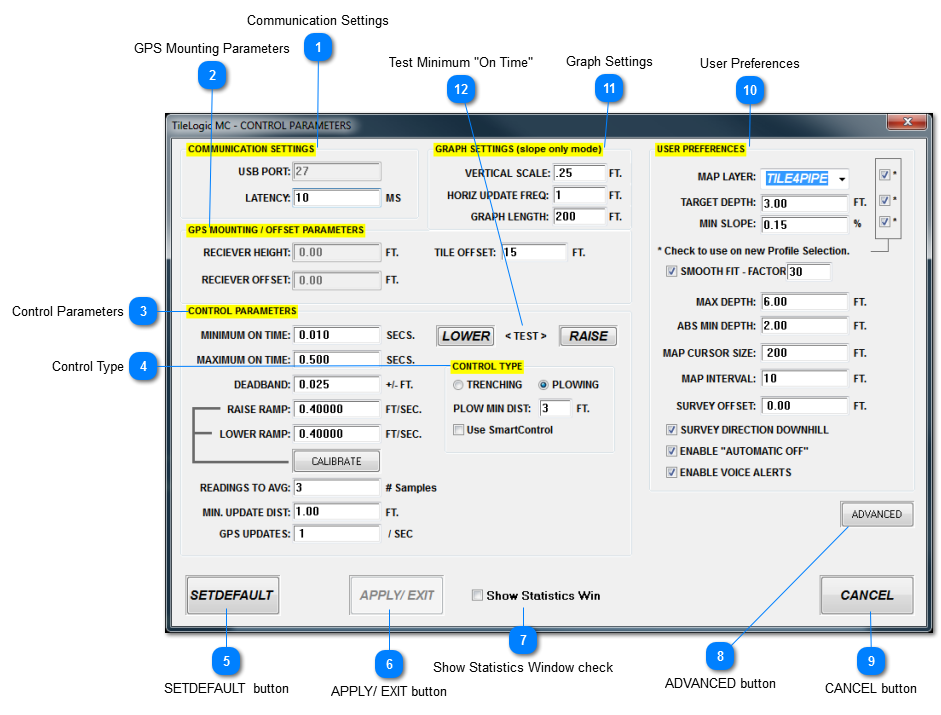Click the LOWER test button
Viewport: 941px width, 715px height.
click(464, 335)
